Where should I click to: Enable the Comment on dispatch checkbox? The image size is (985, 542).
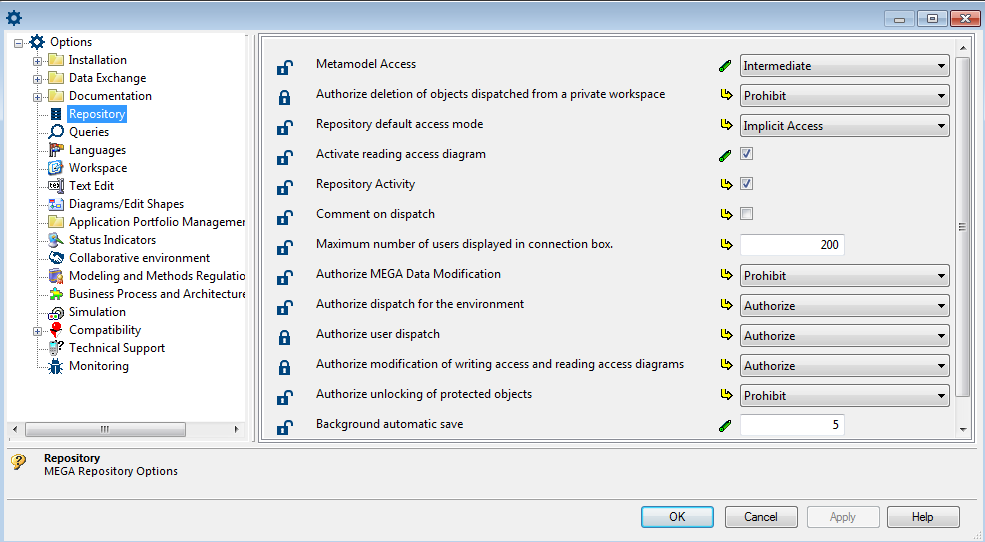747,214
